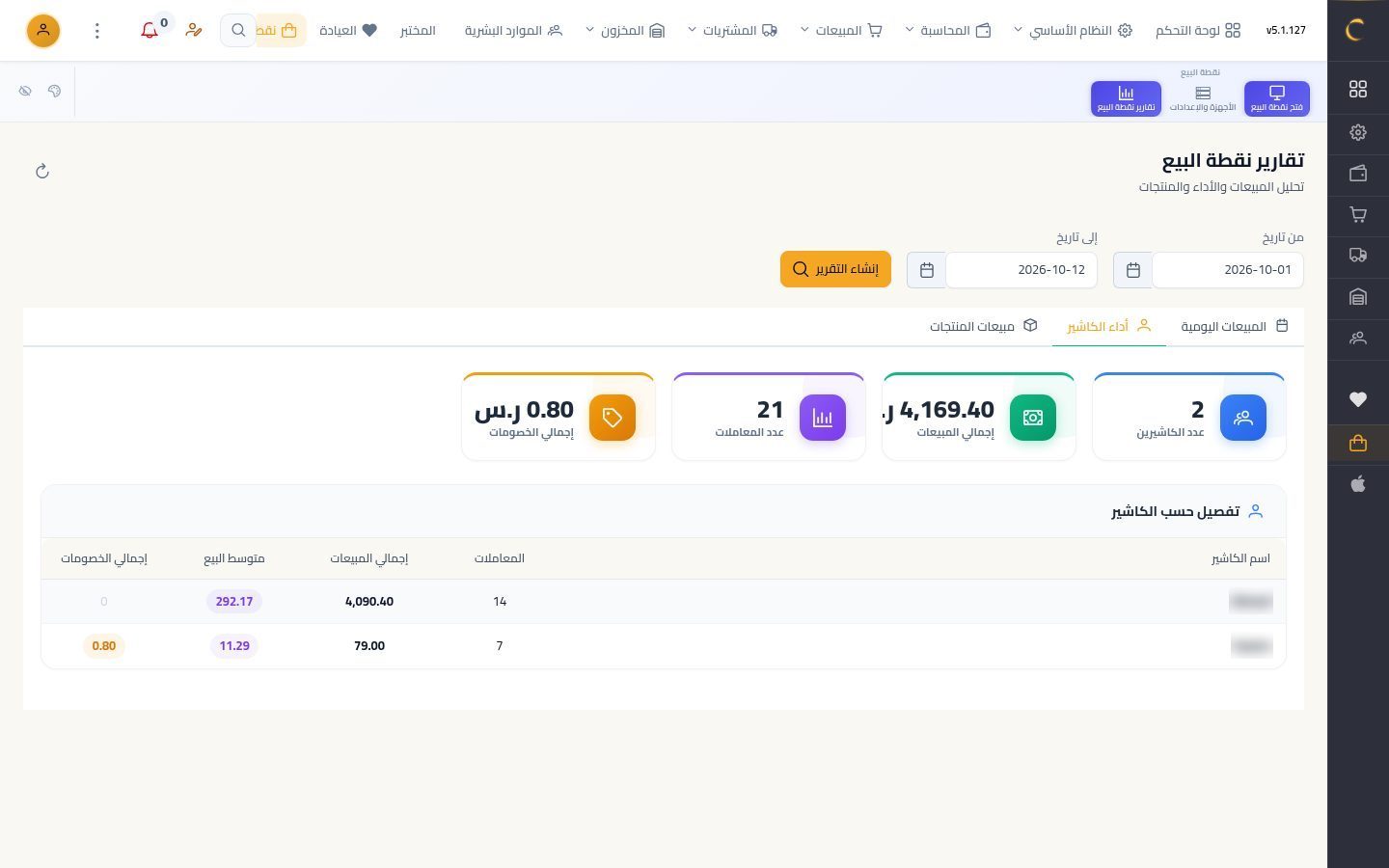Open the shopping cart sales icon in sidebar
Viewport: 1389px width, 868px height.
(x=1358, y=214)
